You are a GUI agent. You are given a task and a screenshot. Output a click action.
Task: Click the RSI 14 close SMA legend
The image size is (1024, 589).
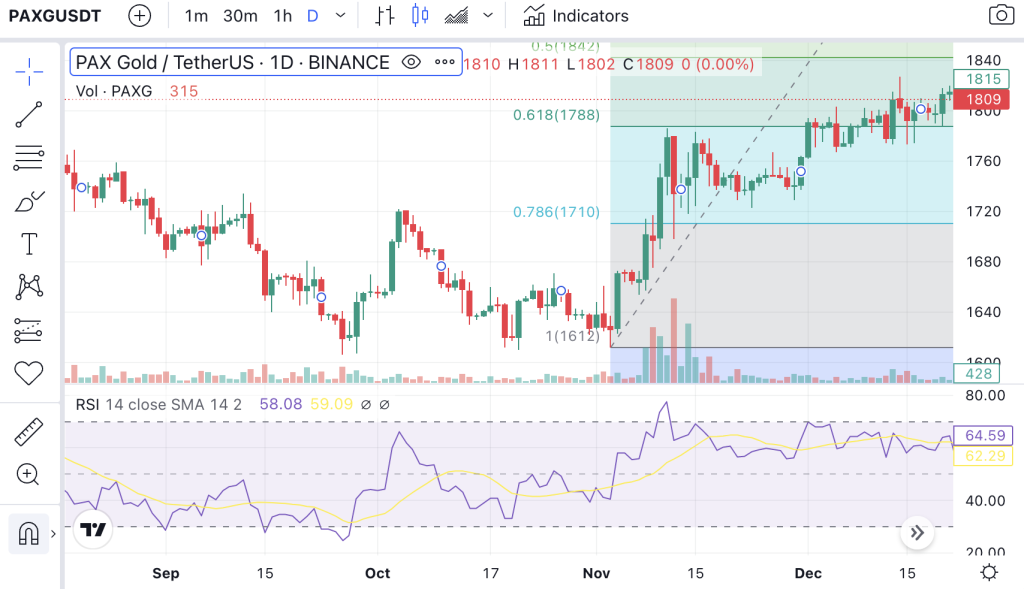click(159, 405)
